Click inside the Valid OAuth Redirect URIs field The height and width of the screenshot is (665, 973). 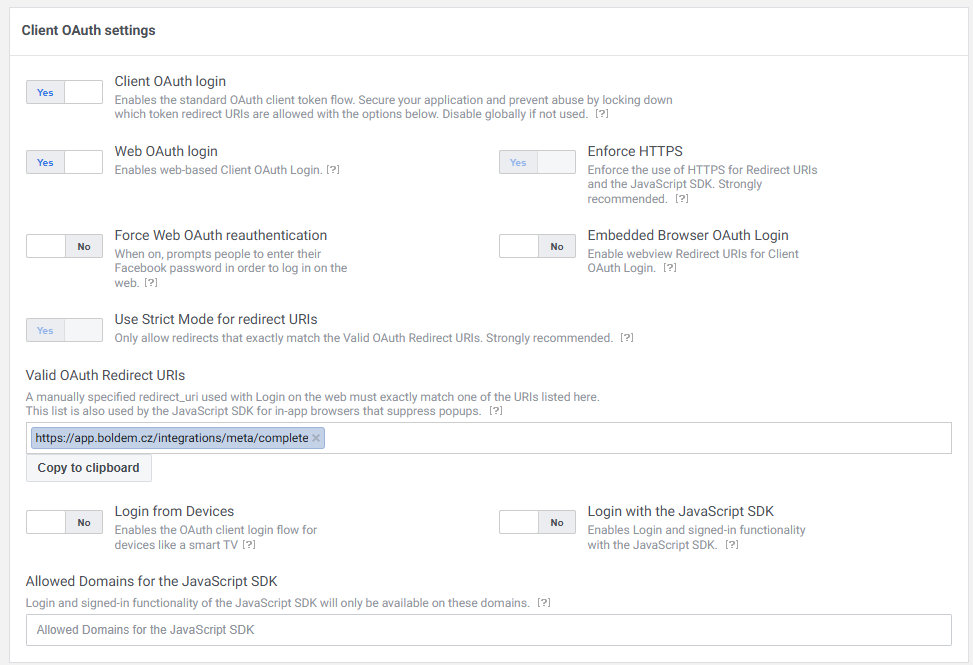[x=638, y=438]
